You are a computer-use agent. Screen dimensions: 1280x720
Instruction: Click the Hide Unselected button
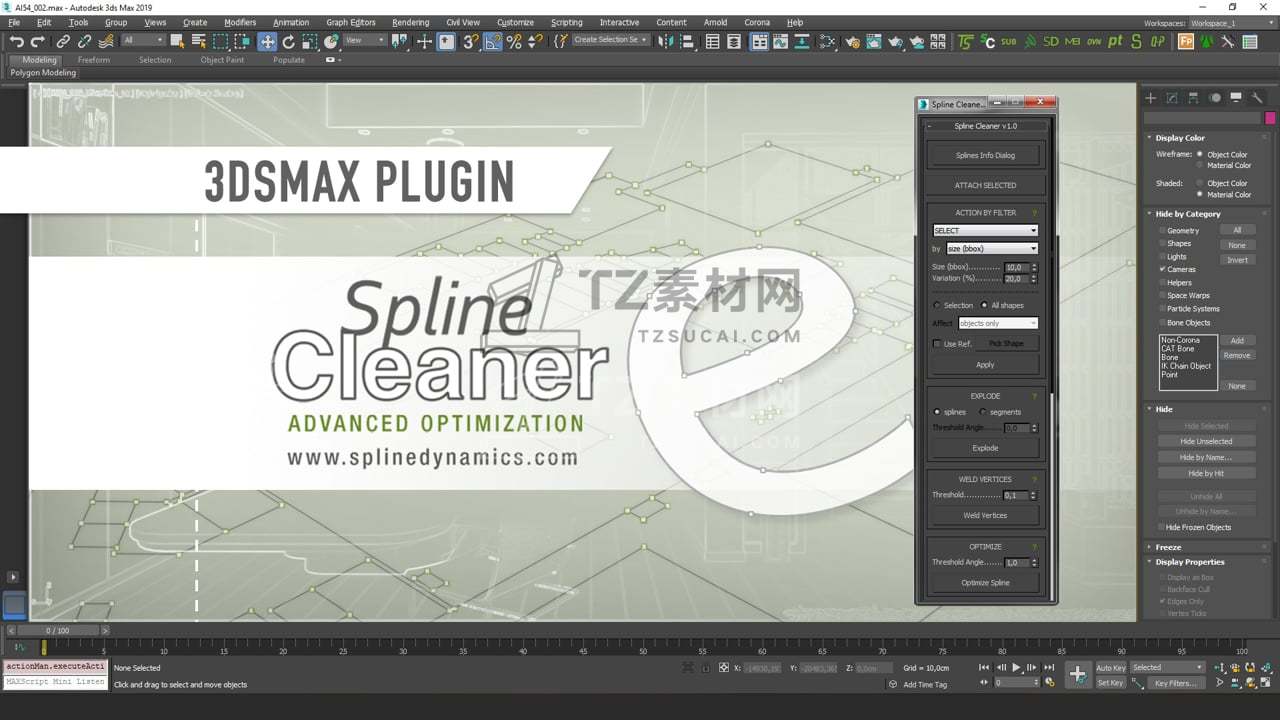point(1206,441)
